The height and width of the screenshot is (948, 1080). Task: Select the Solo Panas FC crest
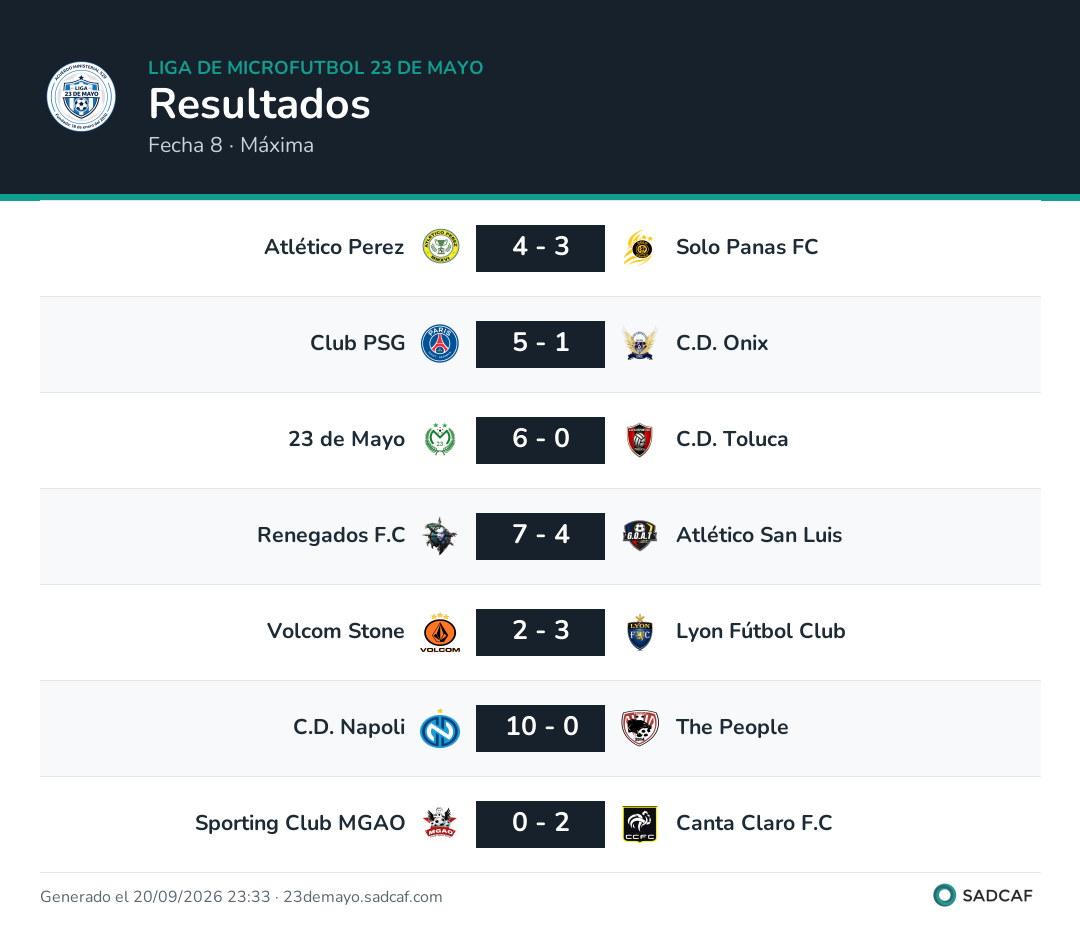(x=639, y=247)
